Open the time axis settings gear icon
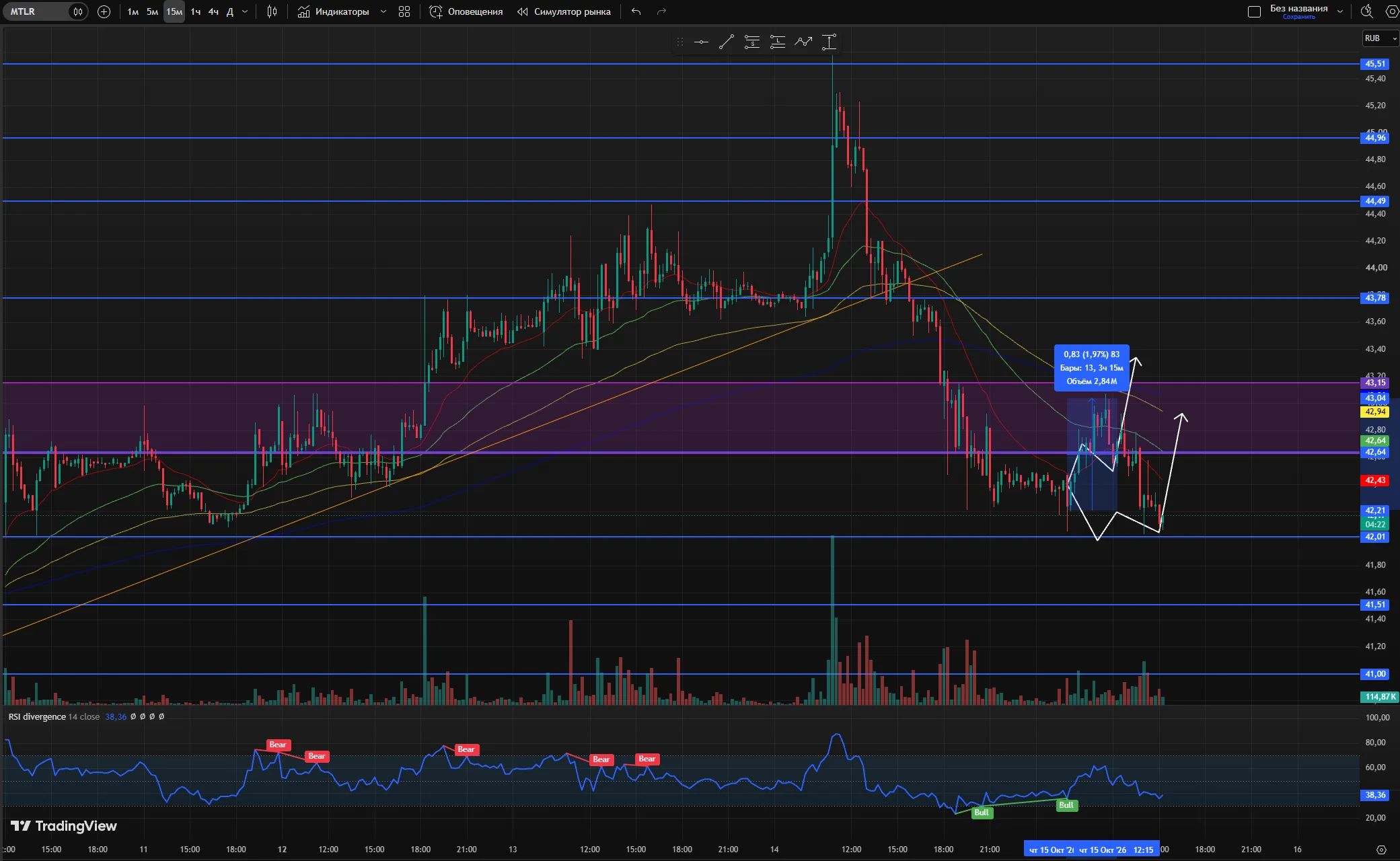 (x=1381, y=850)
